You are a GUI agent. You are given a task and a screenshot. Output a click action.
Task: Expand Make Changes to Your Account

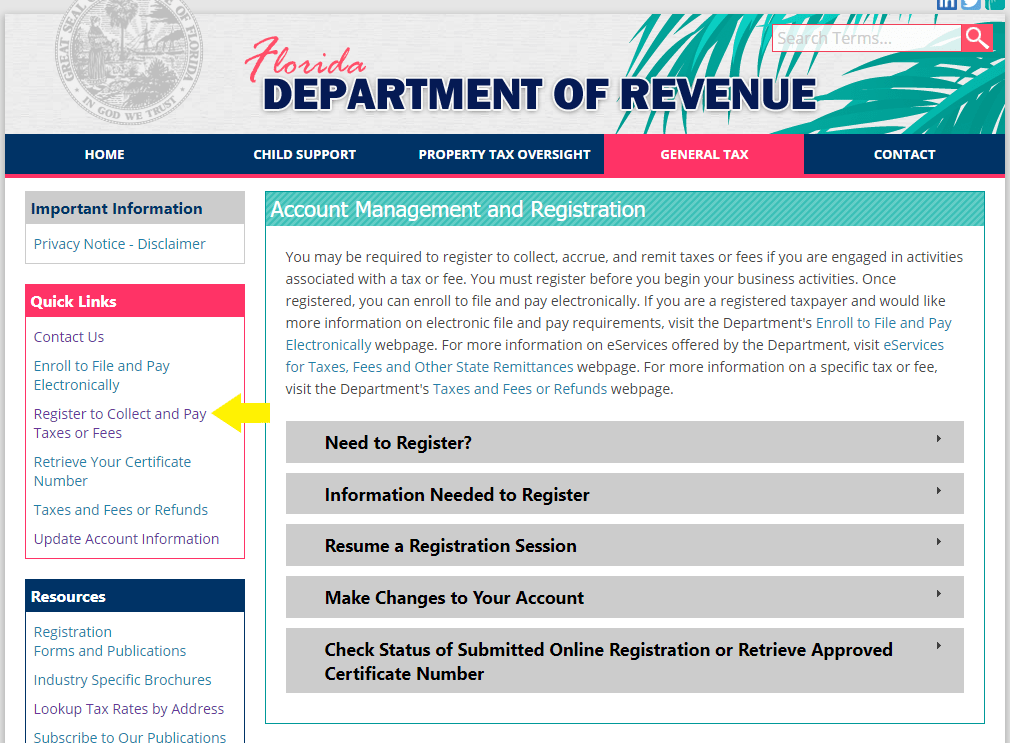(624, 597)
